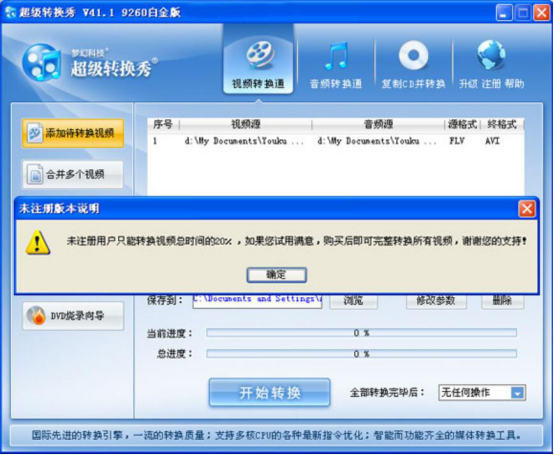Click the 终格式 column header

(502, 124)
